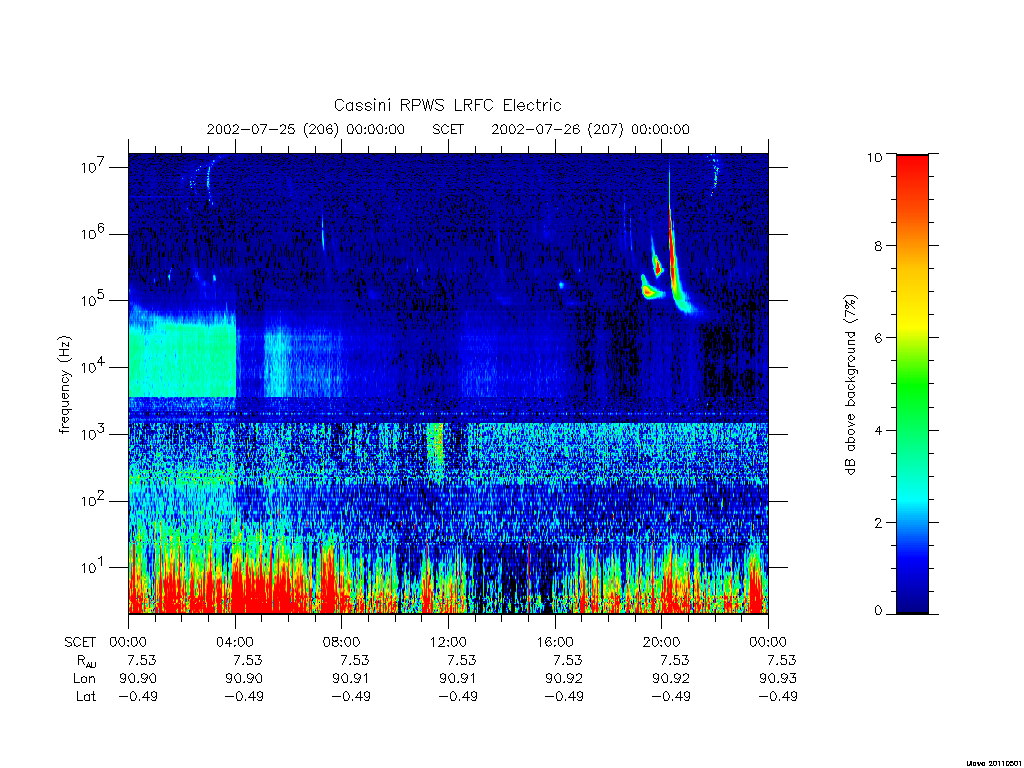Click the frequency tick label 10^7
The height and width of the screenshot is (768, 1024).
[94, 166]
